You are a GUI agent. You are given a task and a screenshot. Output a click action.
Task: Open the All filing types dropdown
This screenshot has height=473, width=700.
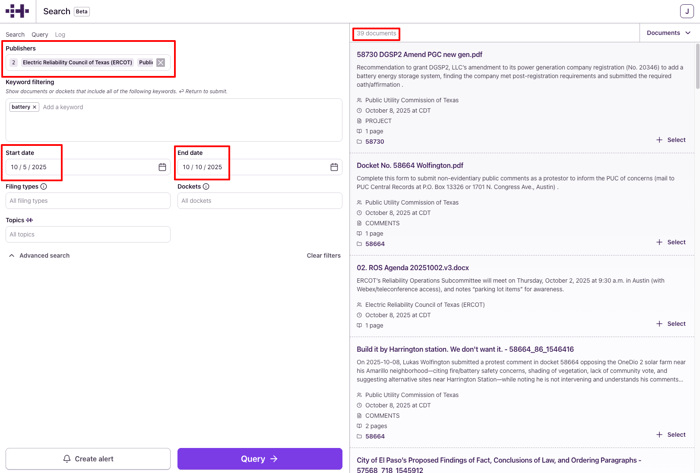click(88, 201)
